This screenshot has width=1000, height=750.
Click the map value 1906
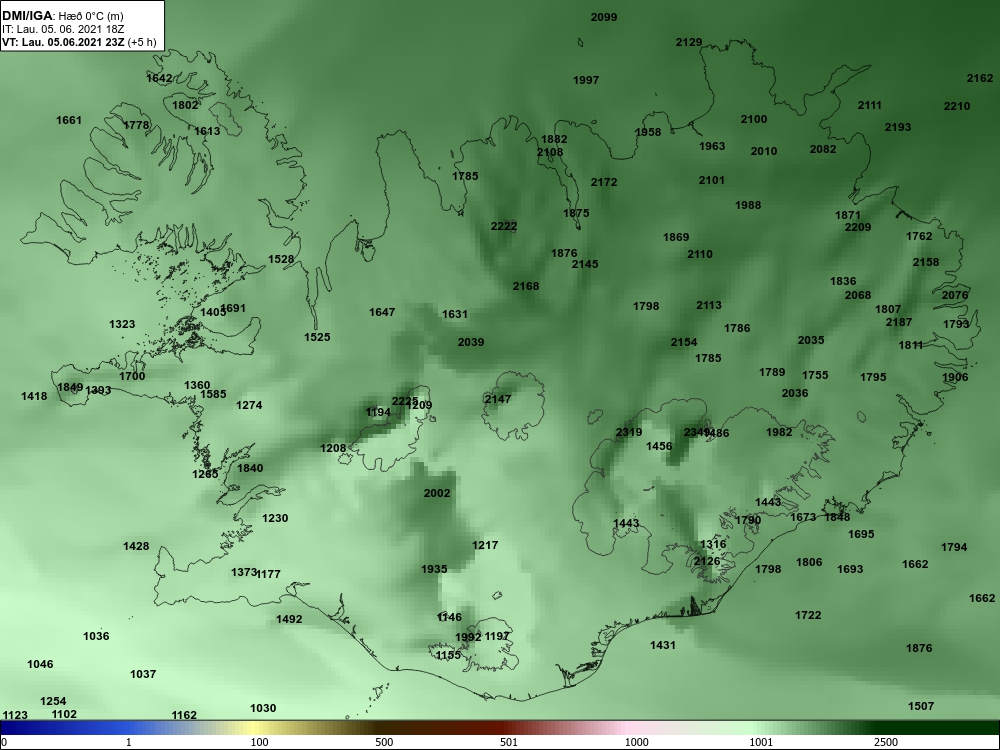coord(955,377)
